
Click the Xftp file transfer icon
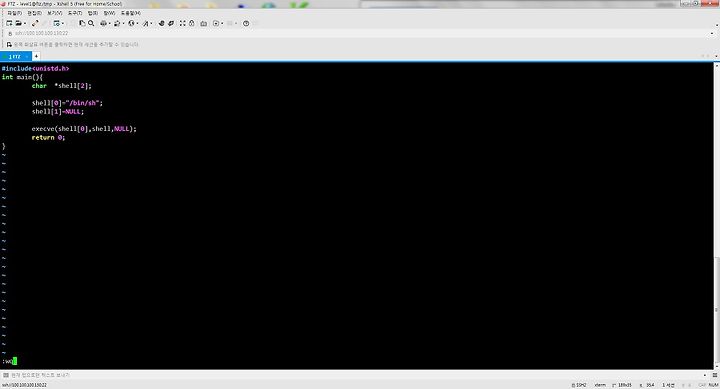tap(162, 23)
